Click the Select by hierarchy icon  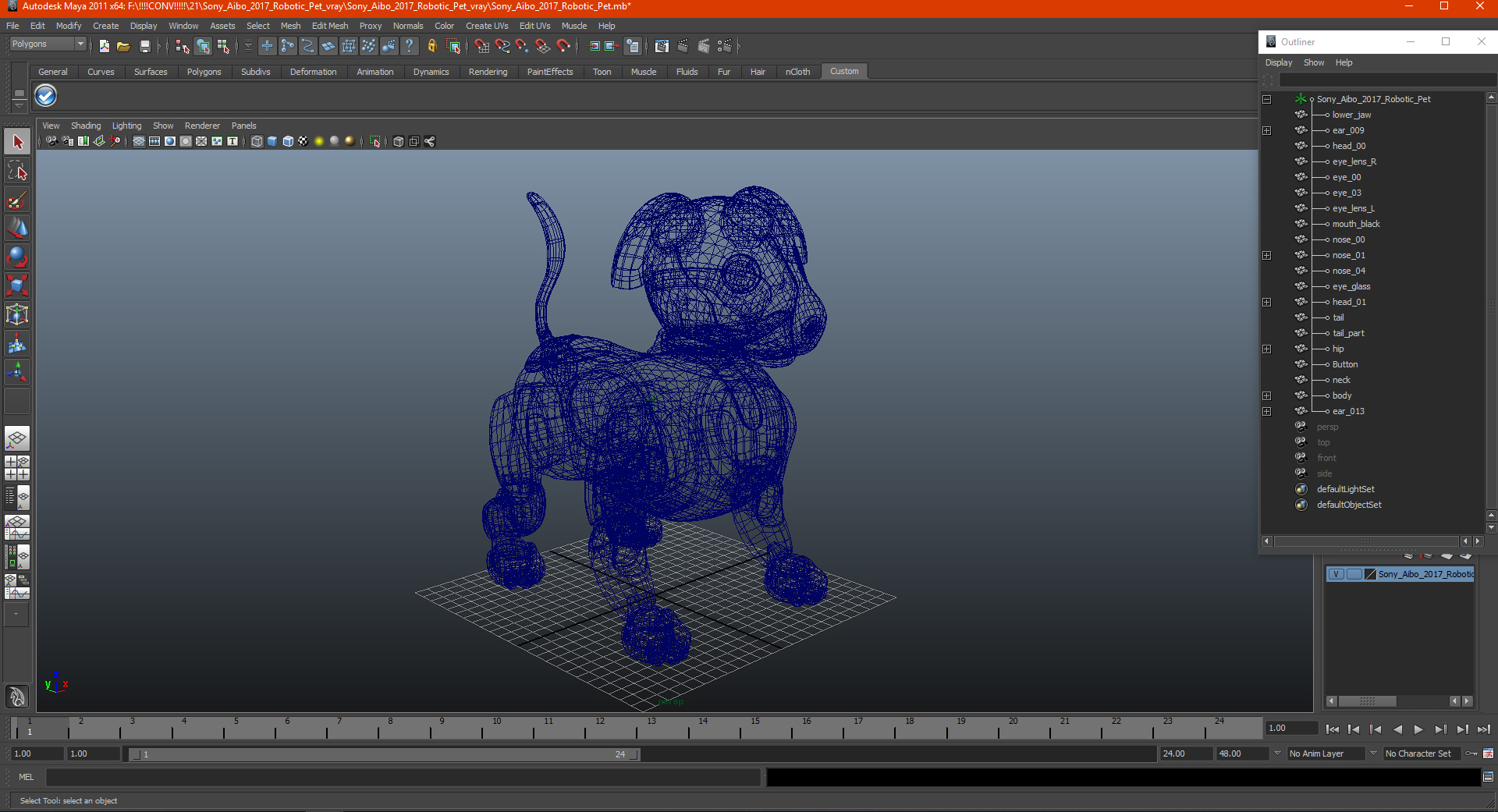[x=183, y=47]
